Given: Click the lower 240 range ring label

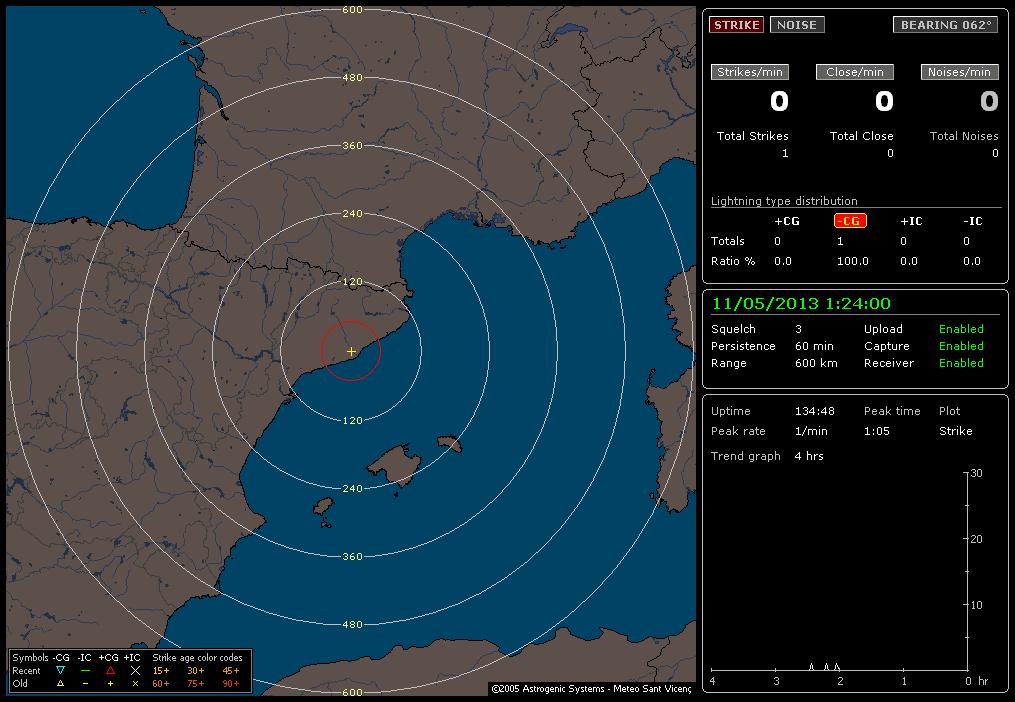Looking at the screenshot, I should [352, 488].
